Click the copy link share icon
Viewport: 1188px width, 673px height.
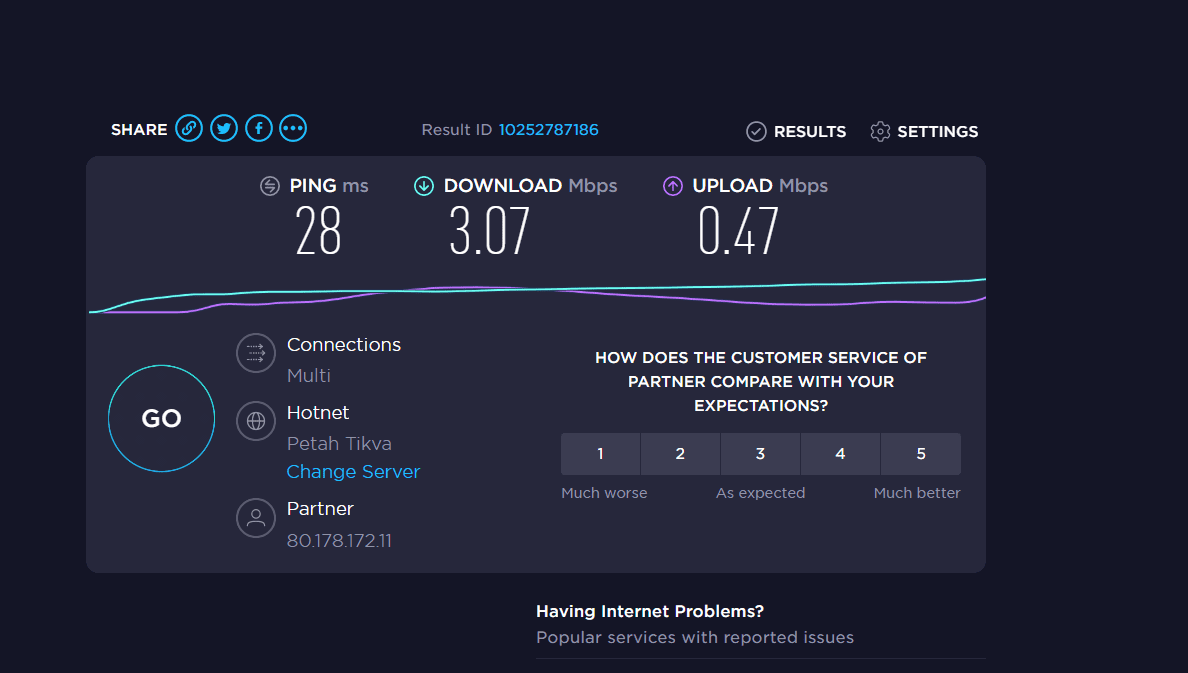(188, 128)
